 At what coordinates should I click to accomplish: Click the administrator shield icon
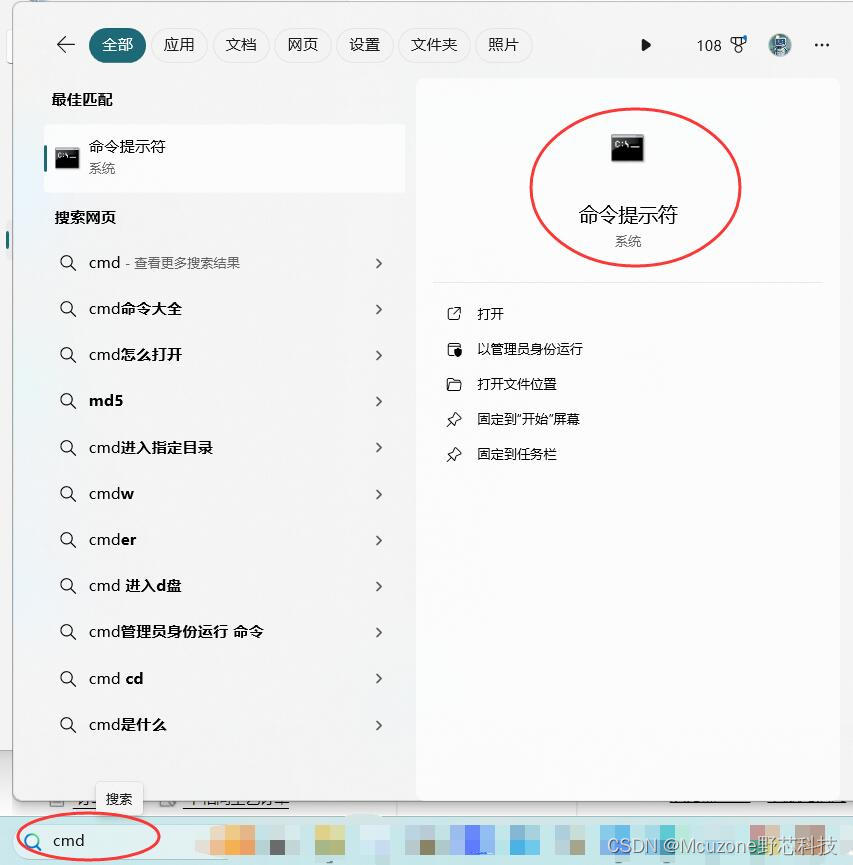(x=454, y=349)
